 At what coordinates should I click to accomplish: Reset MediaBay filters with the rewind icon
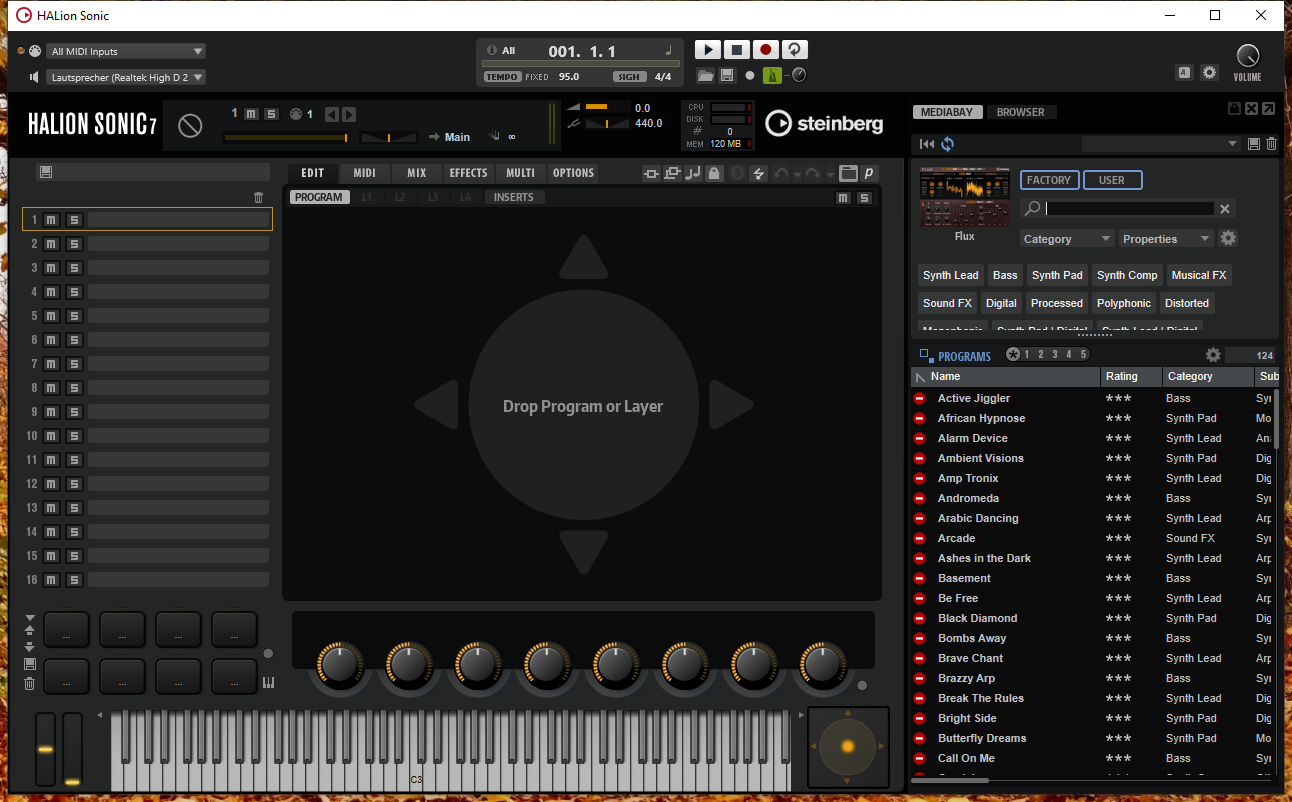pyautogui.click(x=927, y=144)
